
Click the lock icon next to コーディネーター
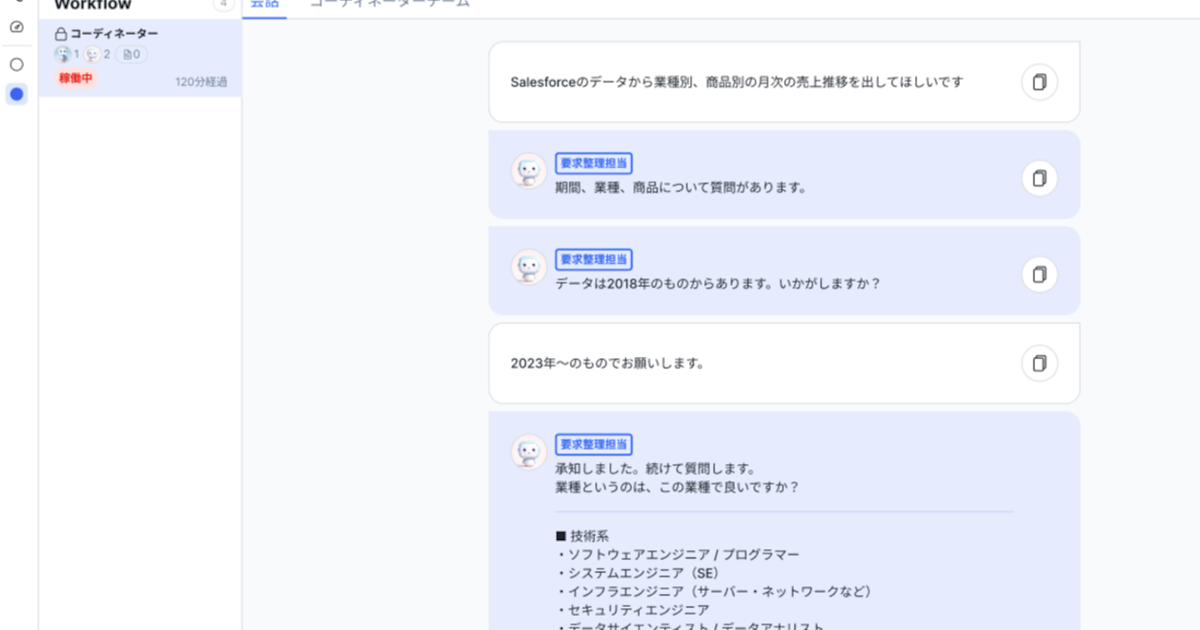point(60,33)
